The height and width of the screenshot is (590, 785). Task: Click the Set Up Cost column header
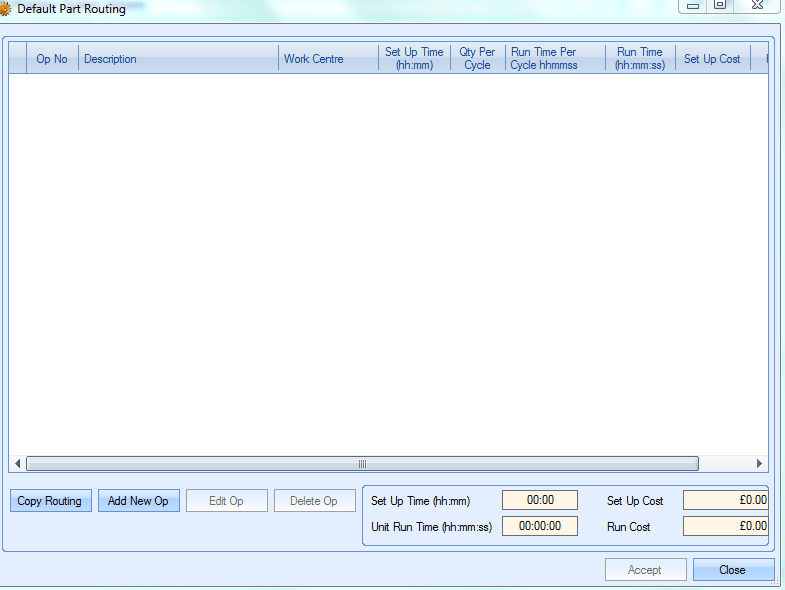(x=712, y=59)
